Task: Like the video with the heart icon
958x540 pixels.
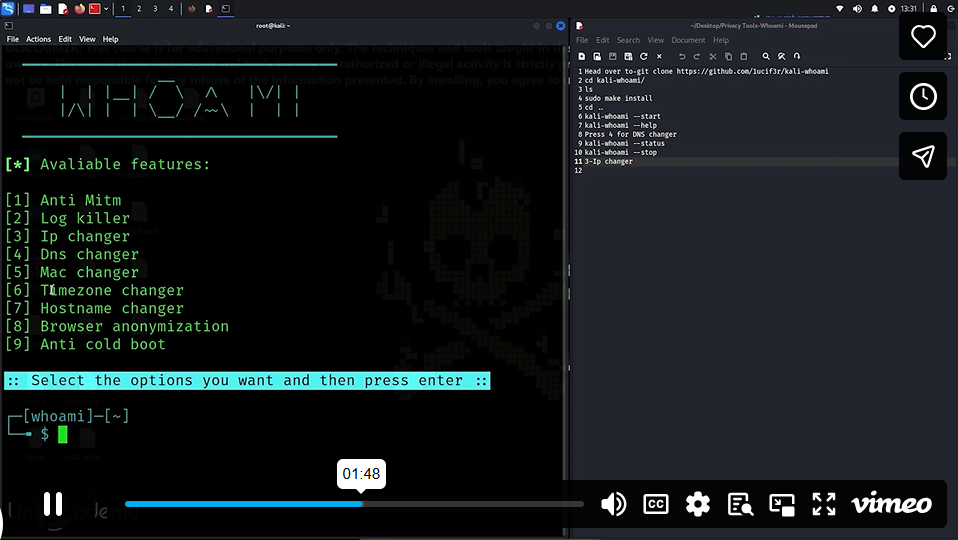Action: 923,37
